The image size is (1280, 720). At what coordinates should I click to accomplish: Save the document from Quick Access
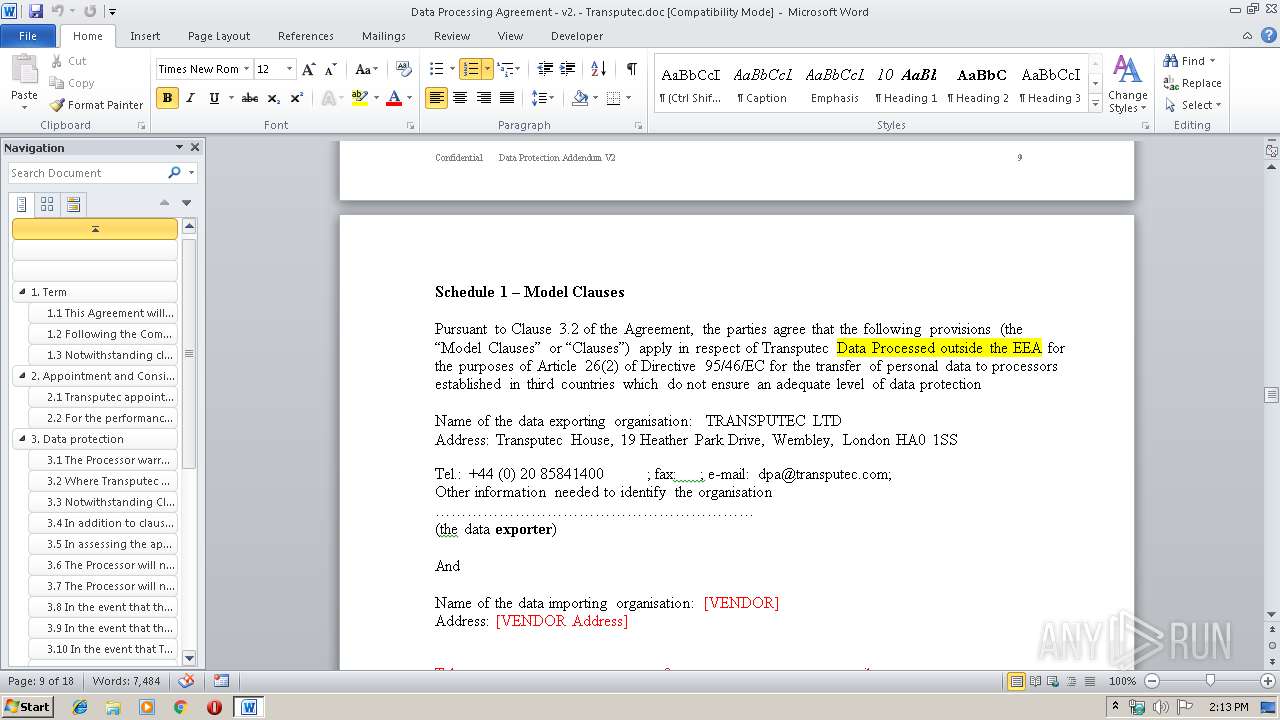tap(36, 11)
